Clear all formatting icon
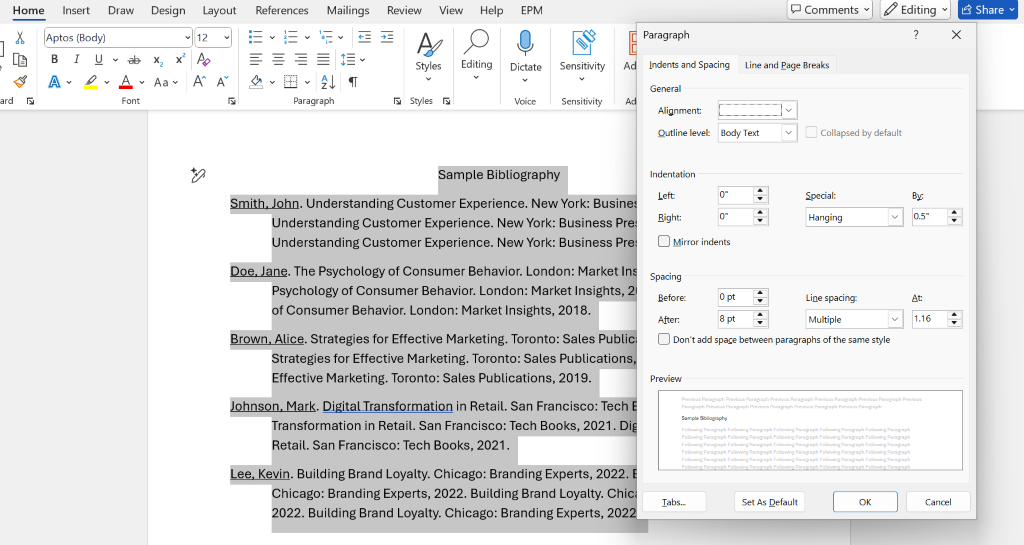This screenshot has height=545, width=1024. pos(204,59)
